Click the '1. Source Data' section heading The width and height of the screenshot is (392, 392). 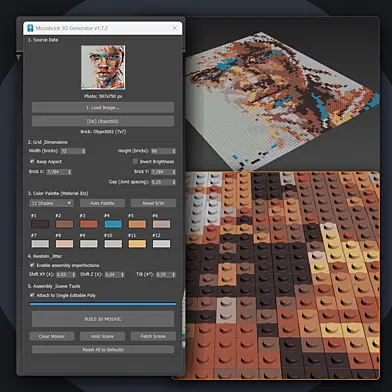click(x=43, y=40)
